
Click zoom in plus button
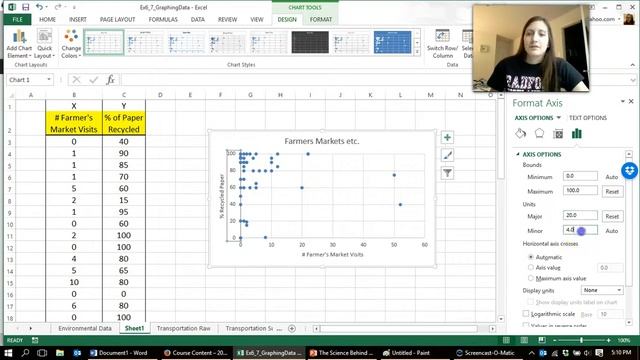pos(609,340)
